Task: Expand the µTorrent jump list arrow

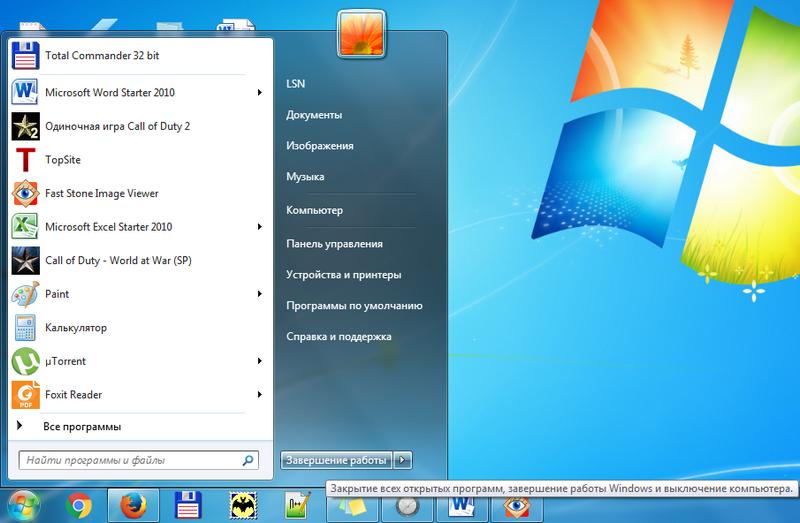Action: click(x=259, y=361)
